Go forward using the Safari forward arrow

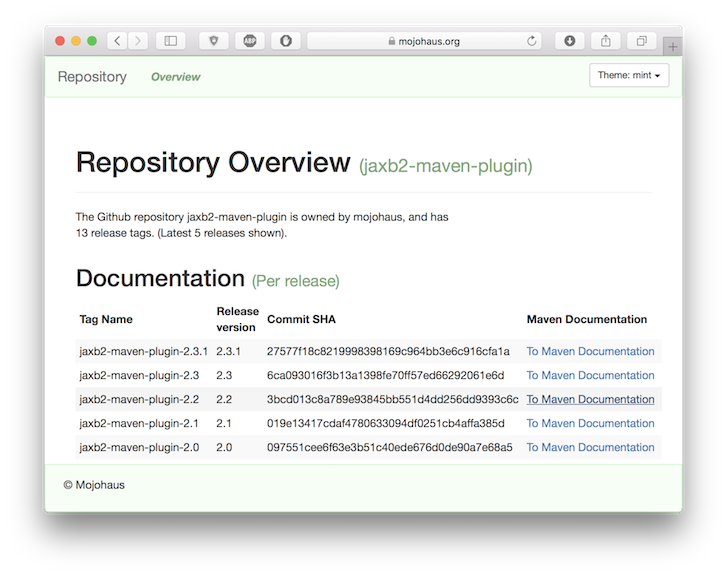[x=138, y=41]
